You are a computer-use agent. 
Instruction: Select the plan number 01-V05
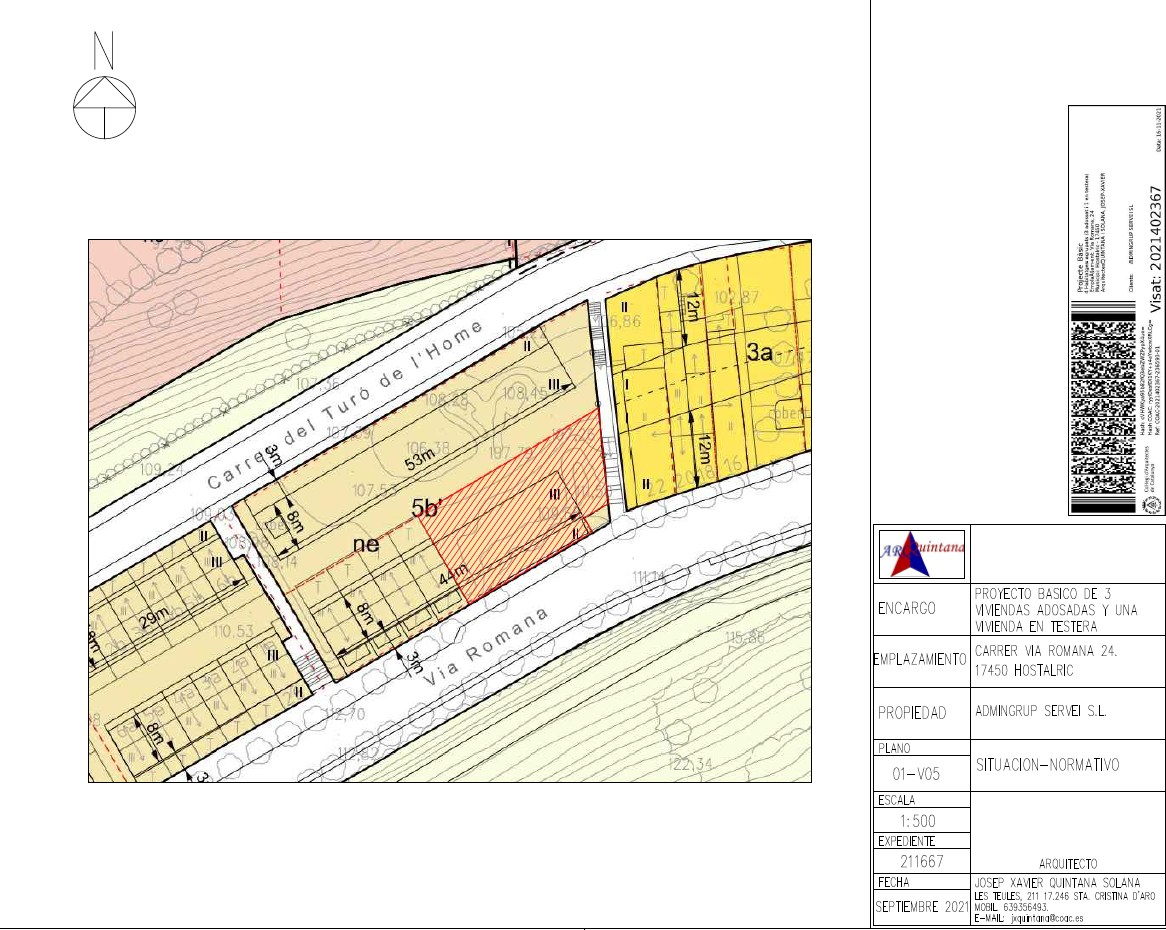coord(921,773)
